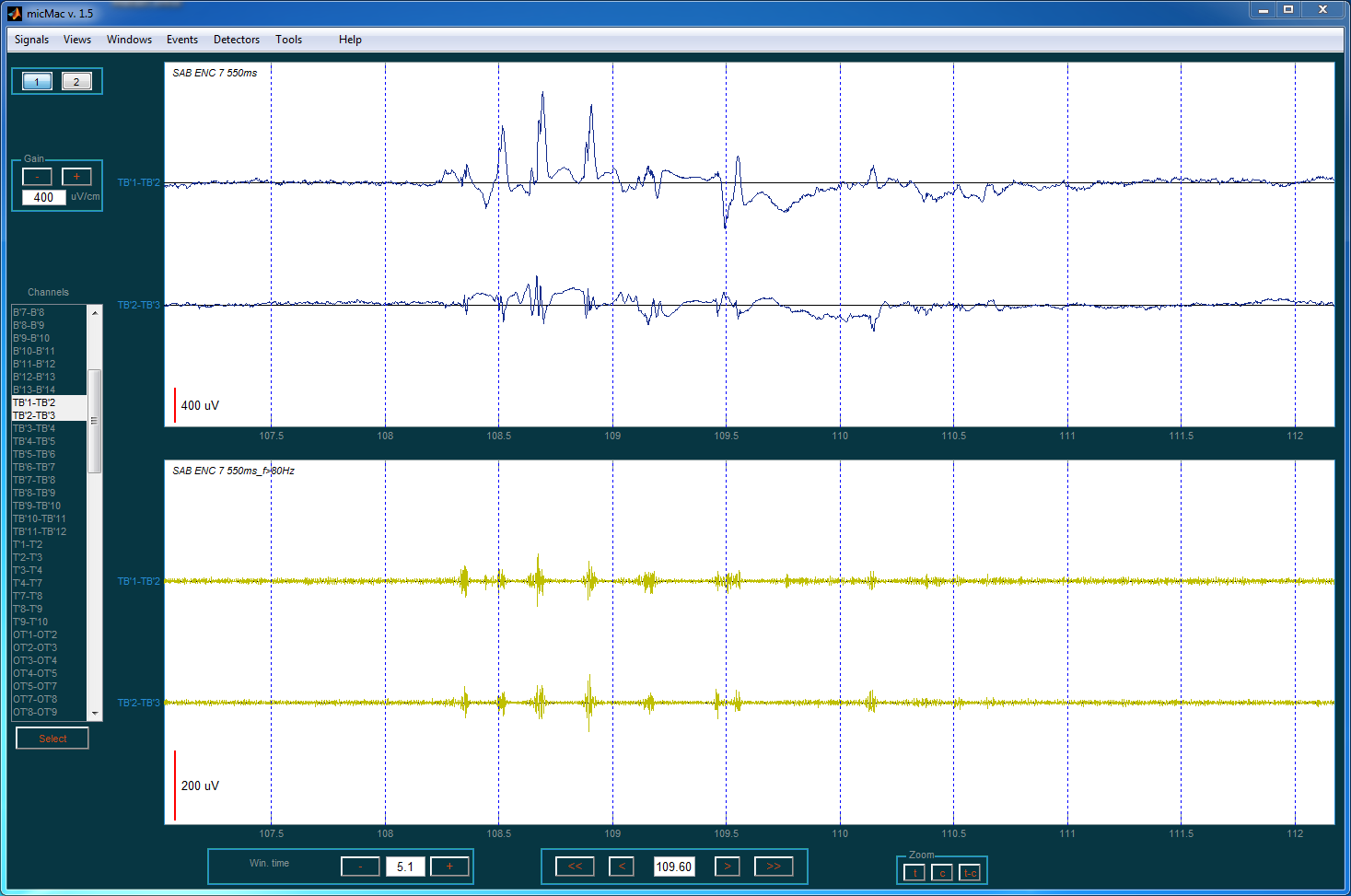Image resolution: width=1351 pixels, height=896 pixels.
Task: Click channel list scroll up arrow
Action: click(94, 313)
